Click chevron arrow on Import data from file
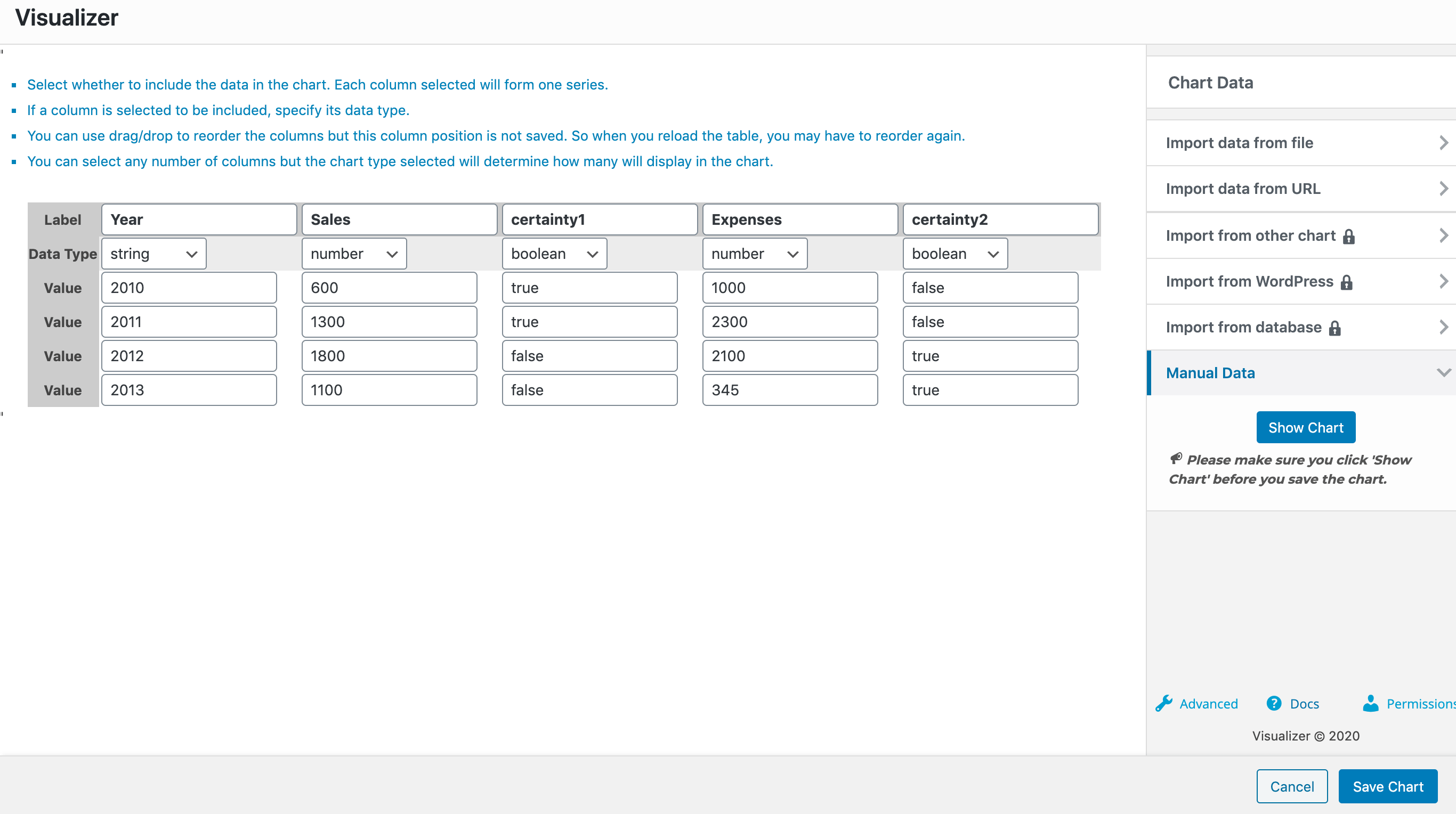This screenshot has width=1456, height=814. point(1443,143)
